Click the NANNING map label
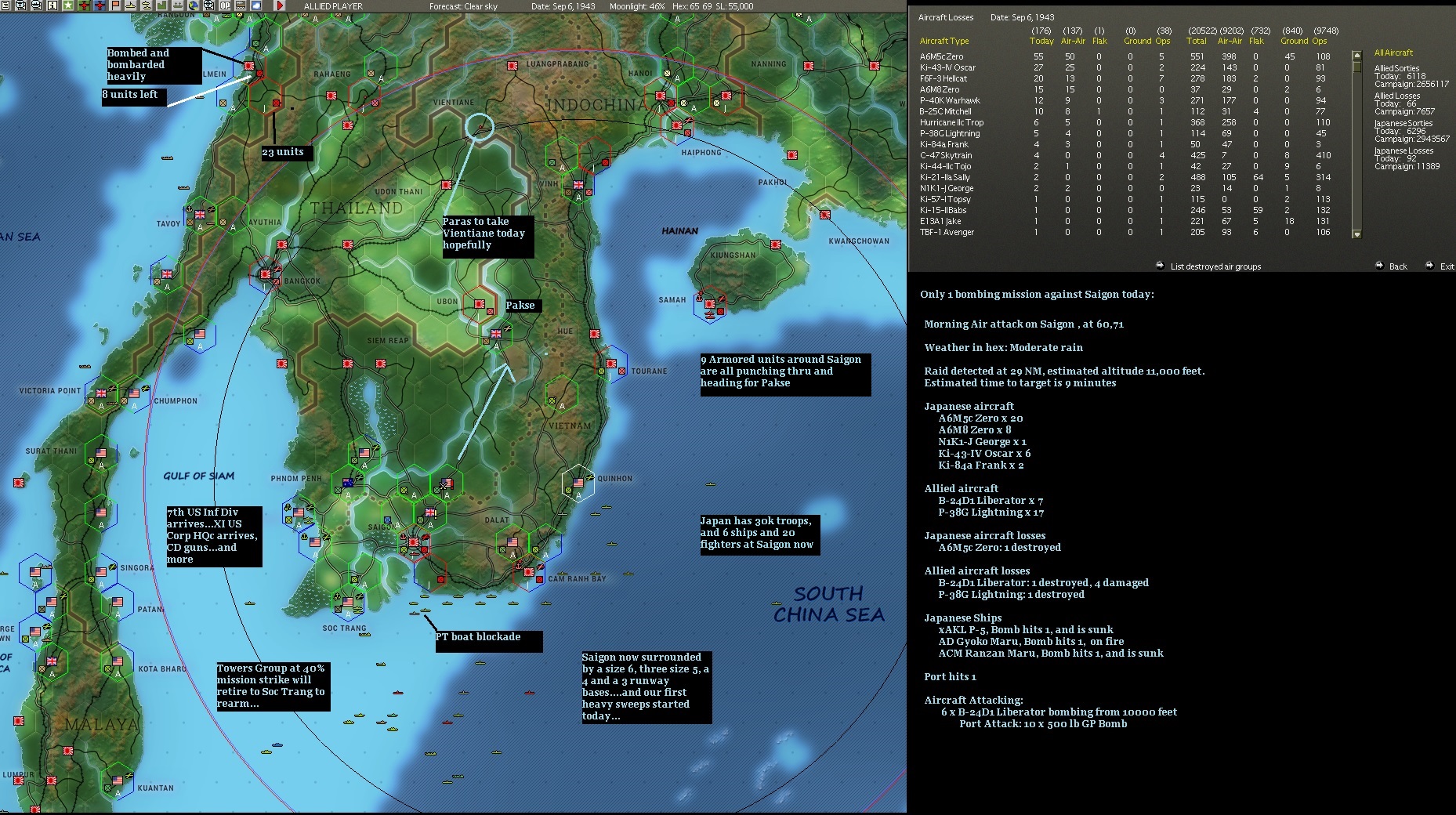 (768, 64)
